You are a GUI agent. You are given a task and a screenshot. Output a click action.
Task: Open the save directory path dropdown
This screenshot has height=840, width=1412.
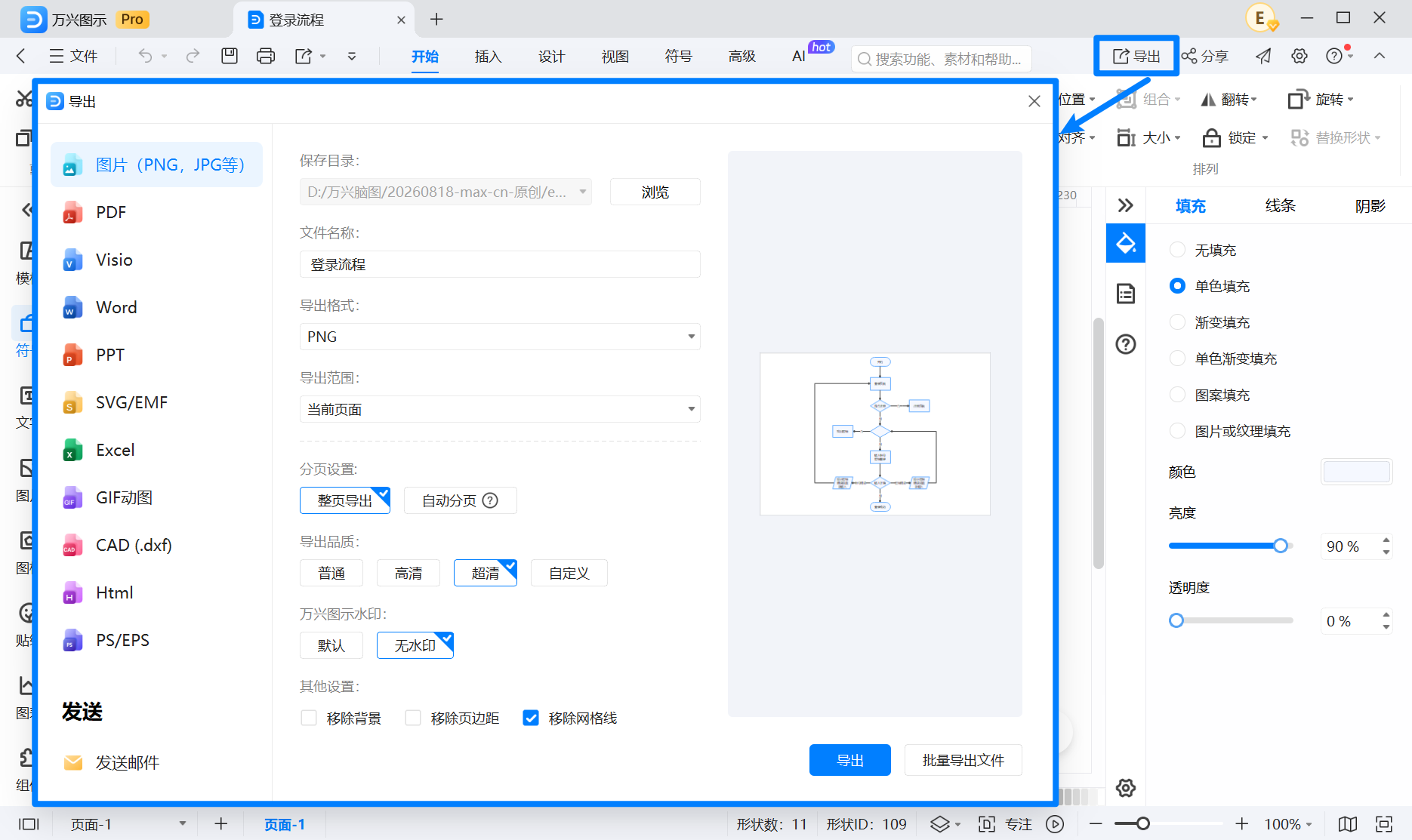click(x=445, y=192)
